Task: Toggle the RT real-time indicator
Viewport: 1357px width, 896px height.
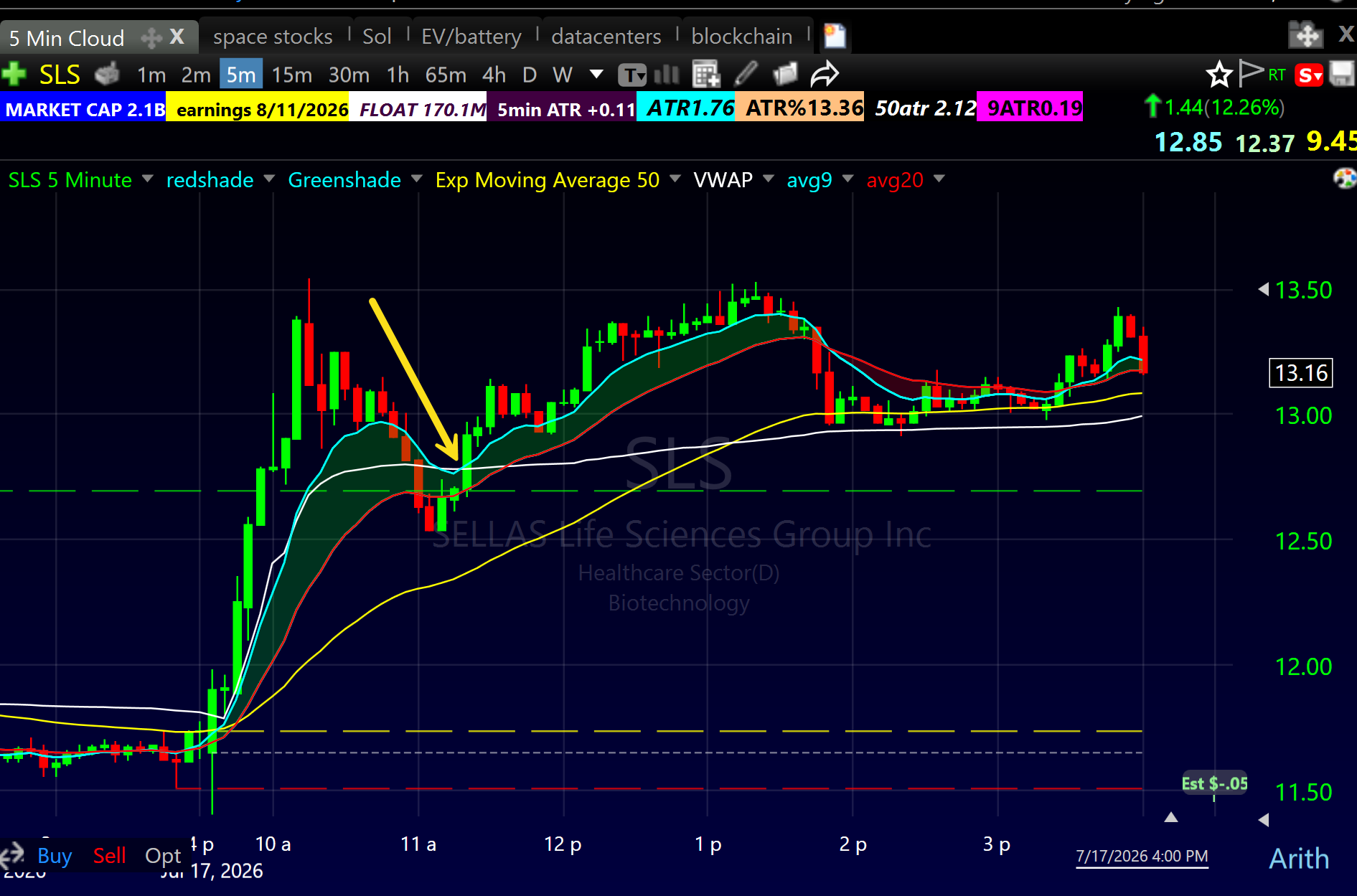Action: coord(1277,75)
